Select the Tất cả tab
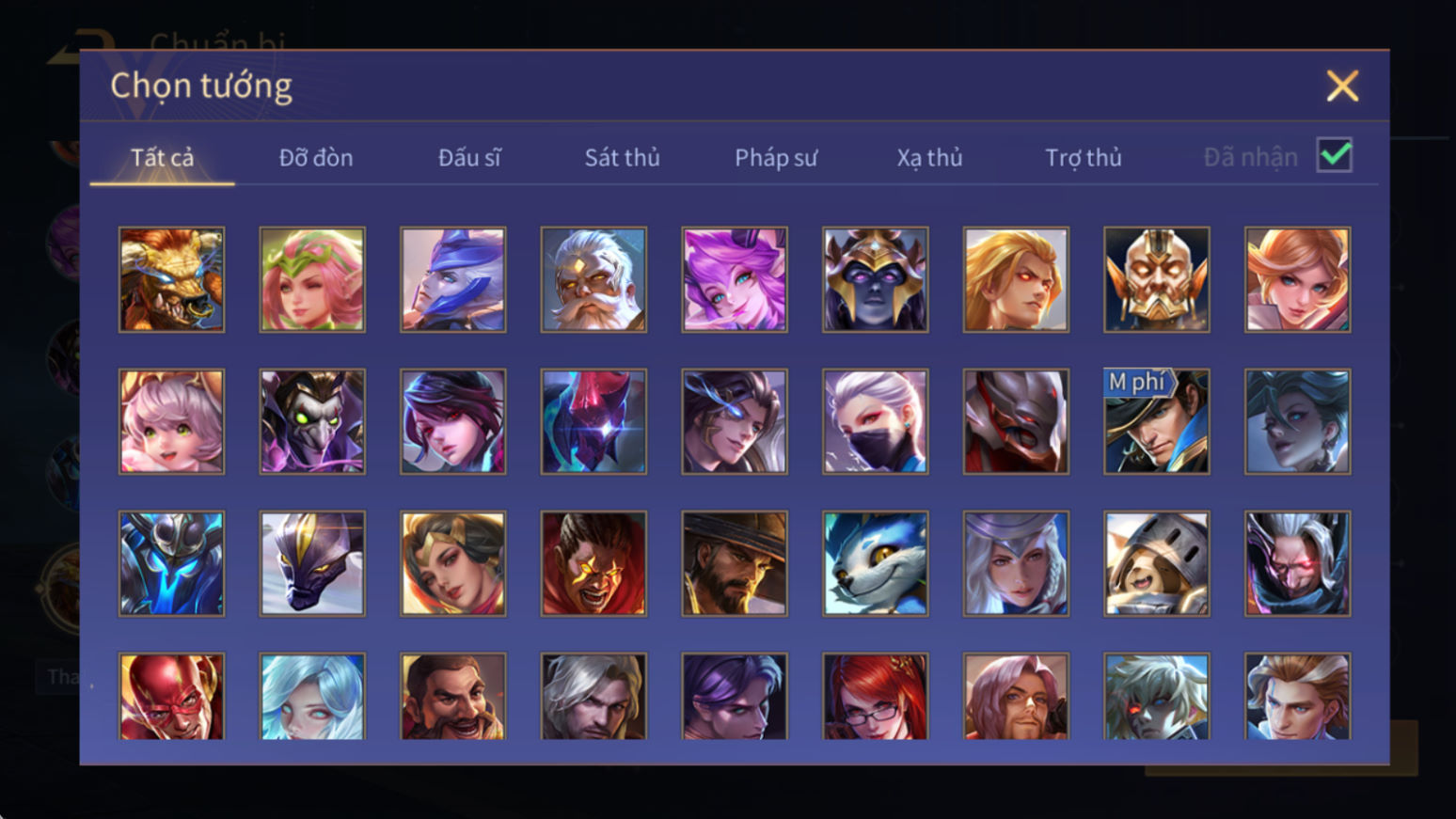This screenshot has width=1456, height=819. pos(162,158)
